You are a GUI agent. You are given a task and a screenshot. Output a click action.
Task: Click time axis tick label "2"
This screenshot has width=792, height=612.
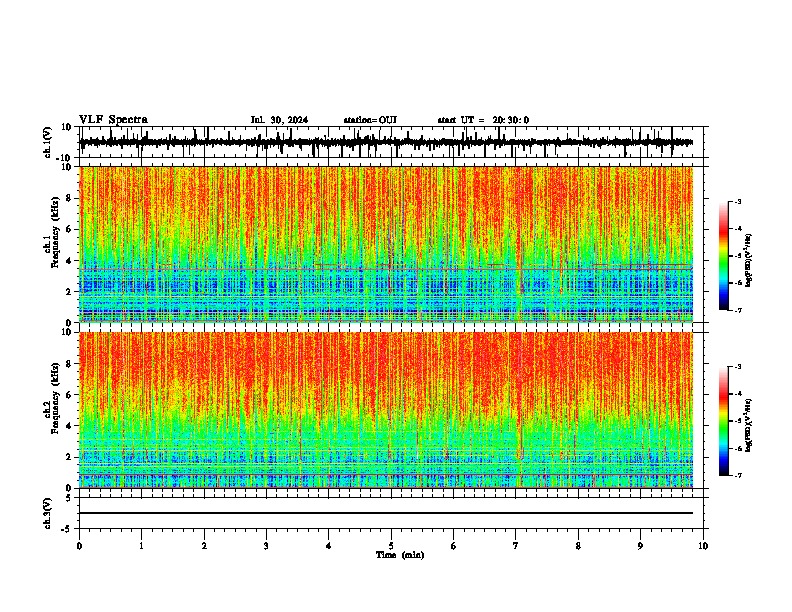click(x=204, y=546)
